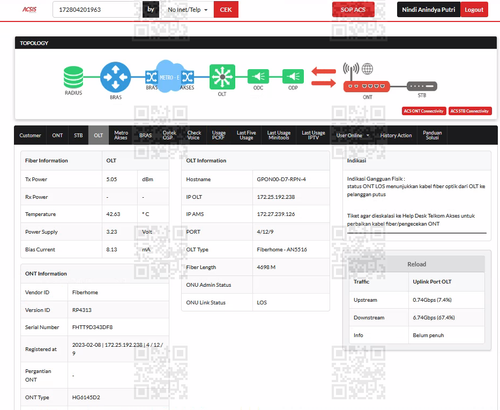Click the ONT Type value HG6145D2
Viewport: 500px width, 410px height.
[86, 398]
